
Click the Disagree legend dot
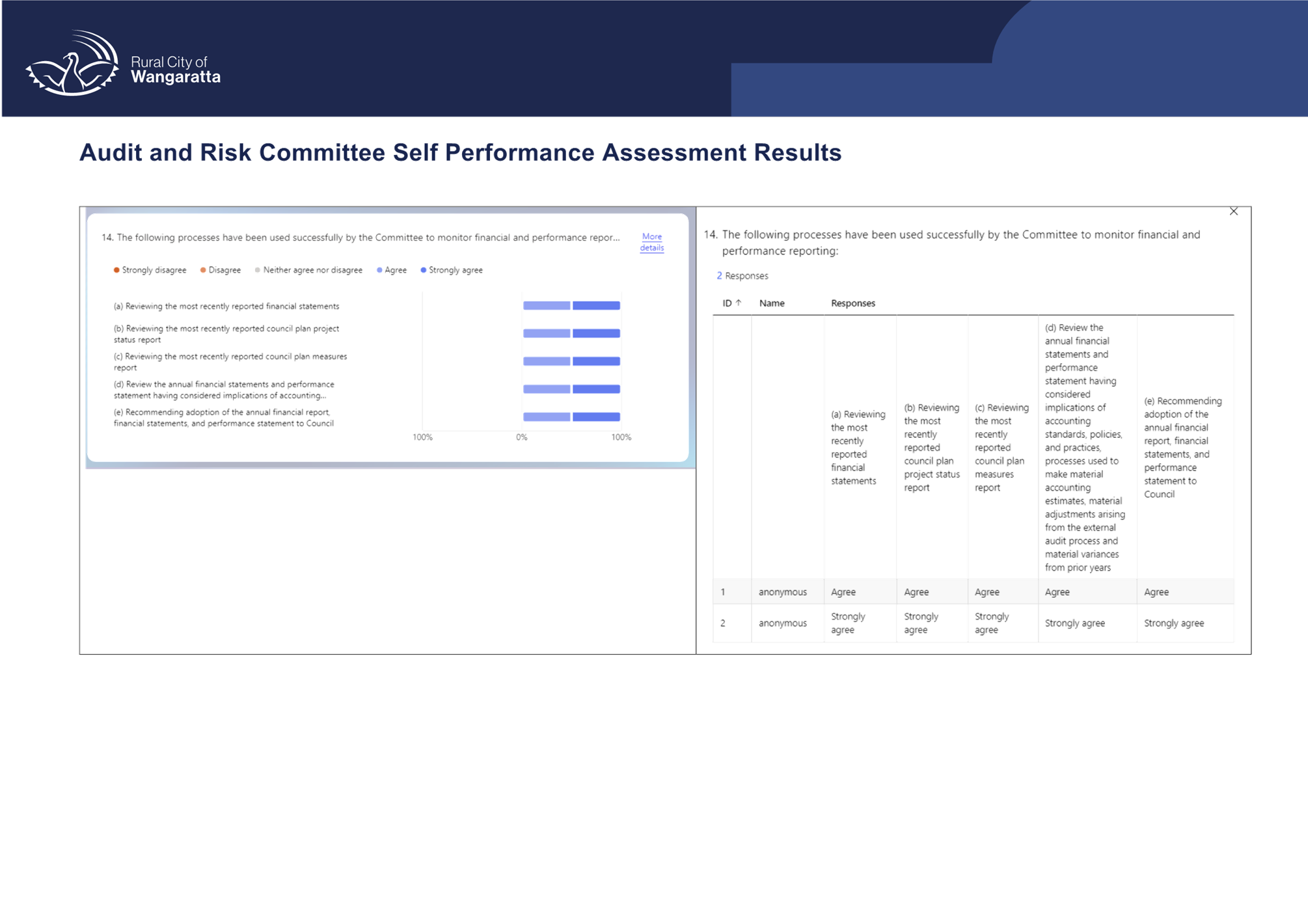pyautogui.click(x=203, y=270)
